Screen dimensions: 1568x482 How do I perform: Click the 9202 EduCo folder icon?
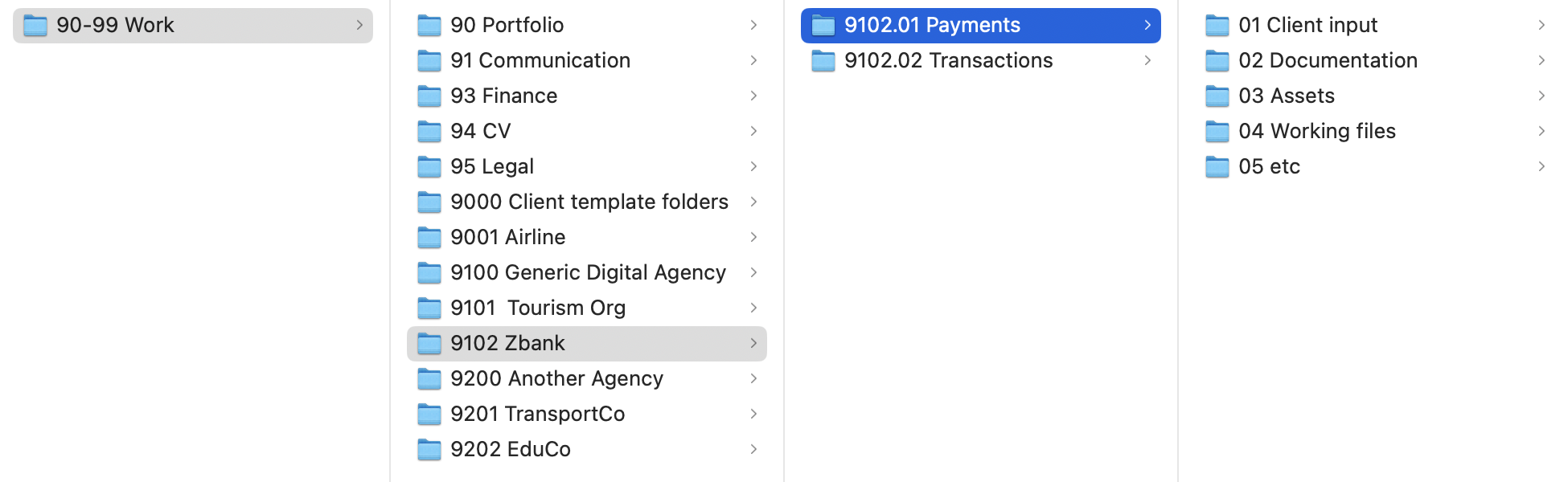coord(429,450)
